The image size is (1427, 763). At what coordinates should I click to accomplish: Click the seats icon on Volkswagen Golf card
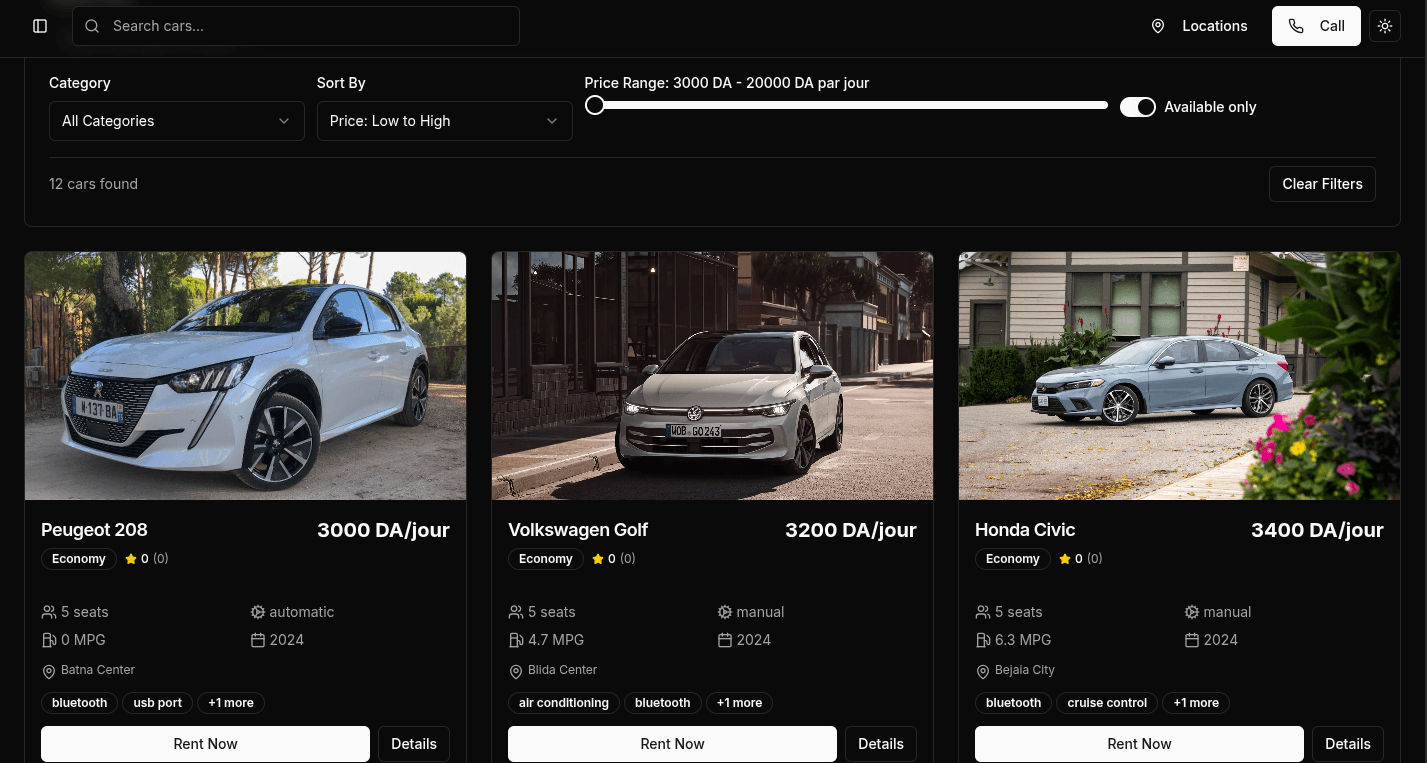coord(516,612)
